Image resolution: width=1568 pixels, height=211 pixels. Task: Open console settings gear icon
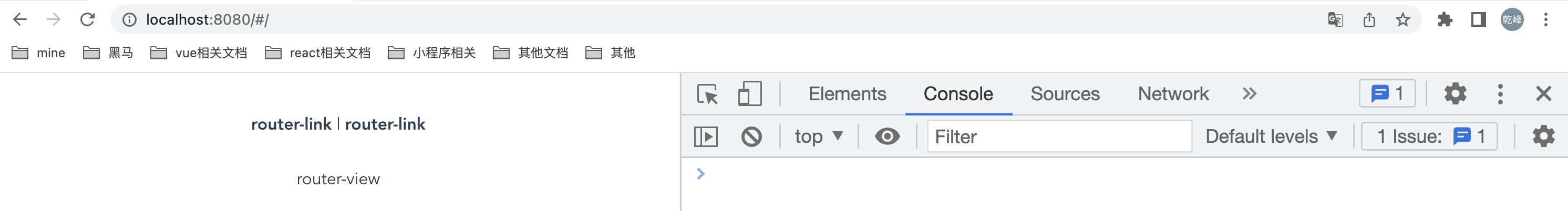click(x=1543, y=136)
